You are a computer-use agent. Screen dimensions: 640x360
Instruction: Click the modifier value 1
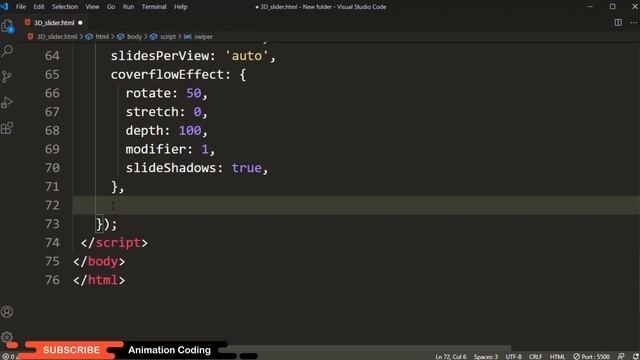(204, 149)
